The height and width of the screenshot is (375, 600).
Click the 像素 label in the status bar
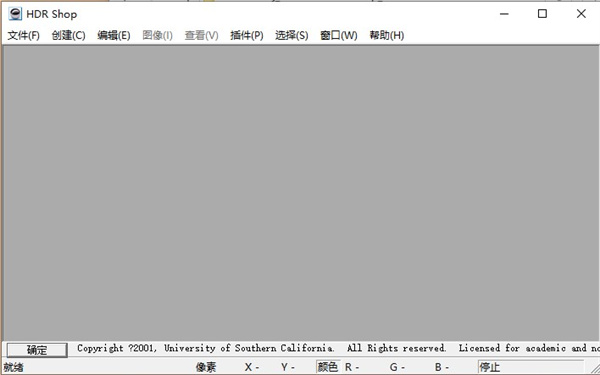coord(206,367)
